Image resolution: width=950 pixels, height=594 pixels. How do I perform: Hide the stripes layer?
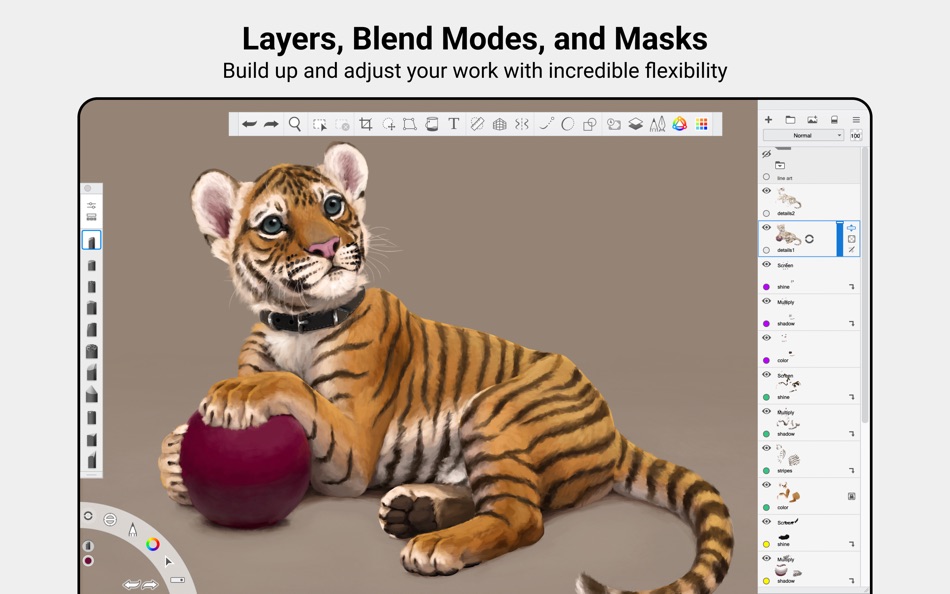766,448
